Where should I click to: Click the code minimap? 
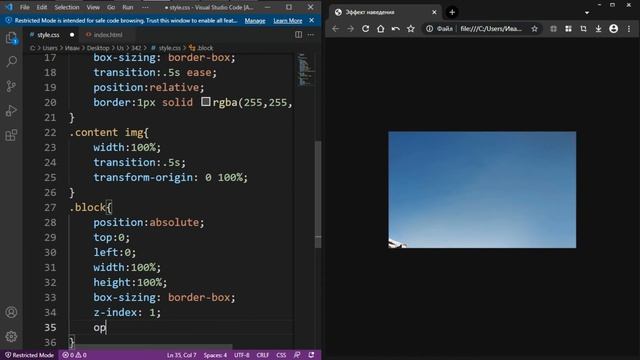(x=304, y=69)
